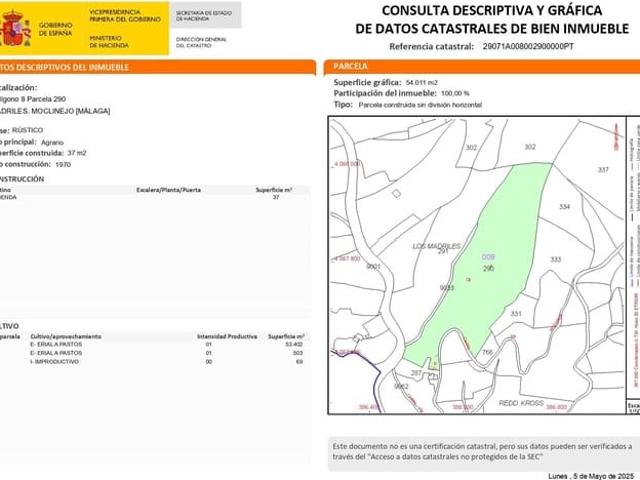Click the non-certification disclaimer note

[x=482, y=452]
